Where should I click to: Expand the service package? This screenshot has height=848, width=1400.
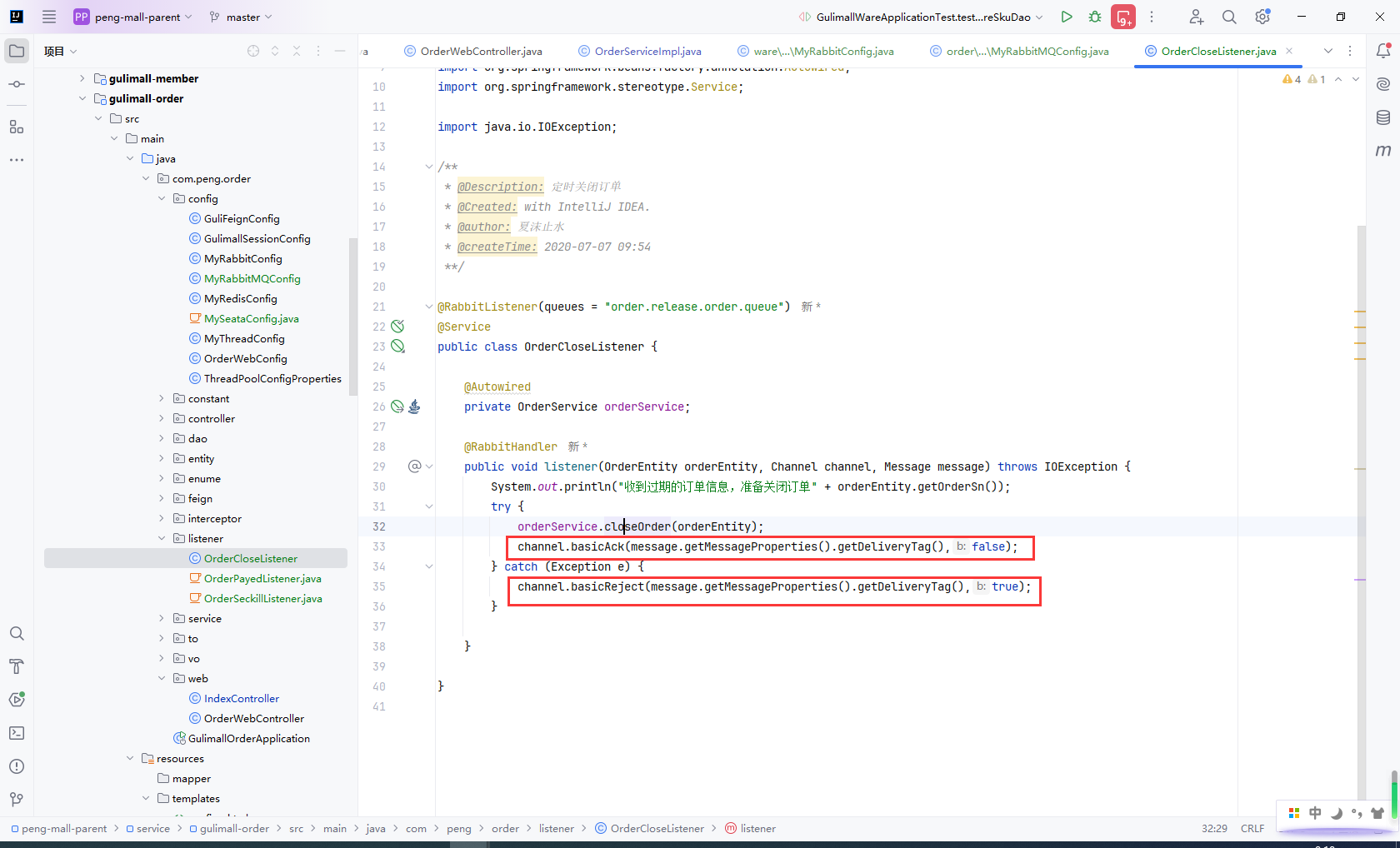tap(162, 618)
